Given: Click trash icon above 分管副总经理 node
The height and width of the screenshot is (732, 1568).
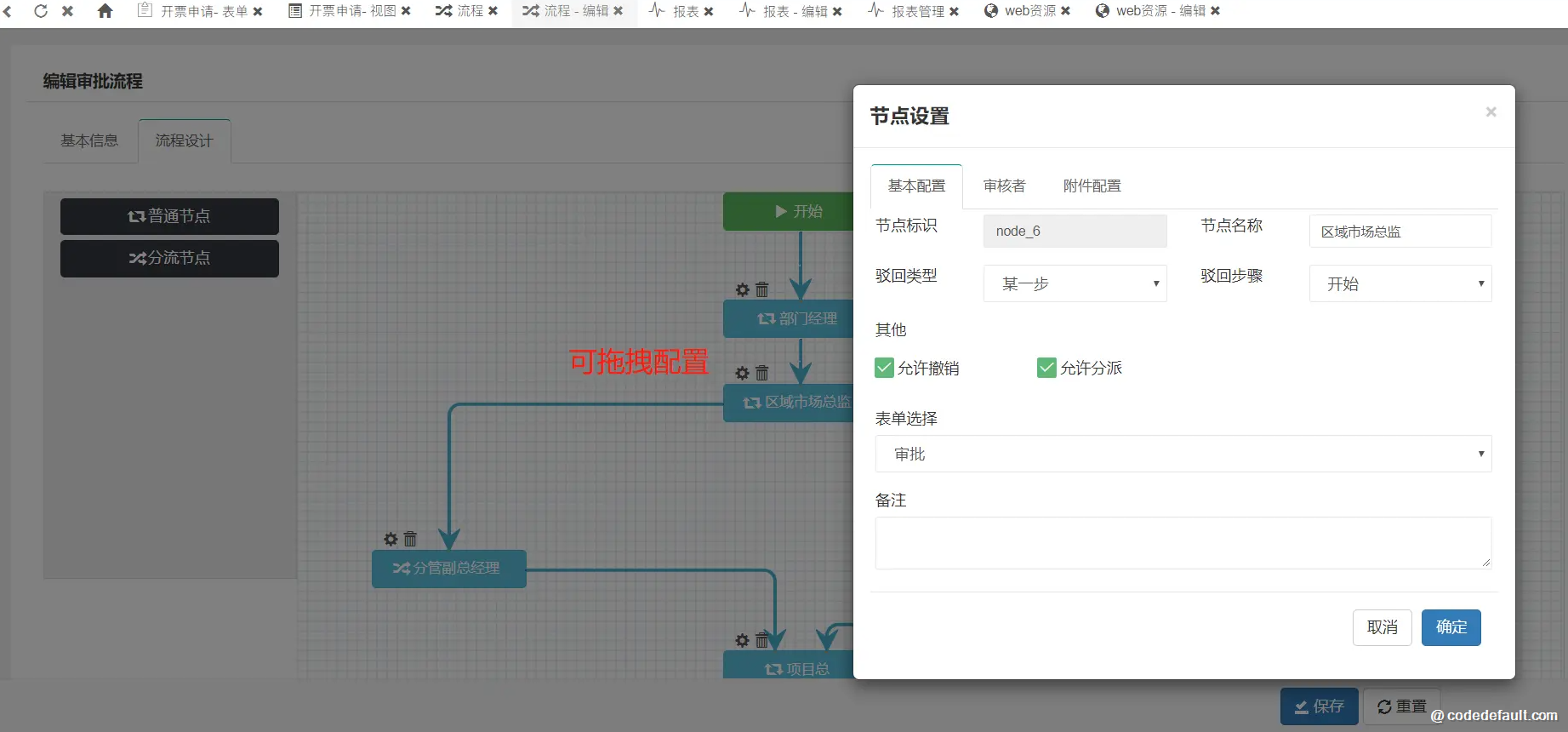Looking at the screenshot, I should [x=410, y=540].
